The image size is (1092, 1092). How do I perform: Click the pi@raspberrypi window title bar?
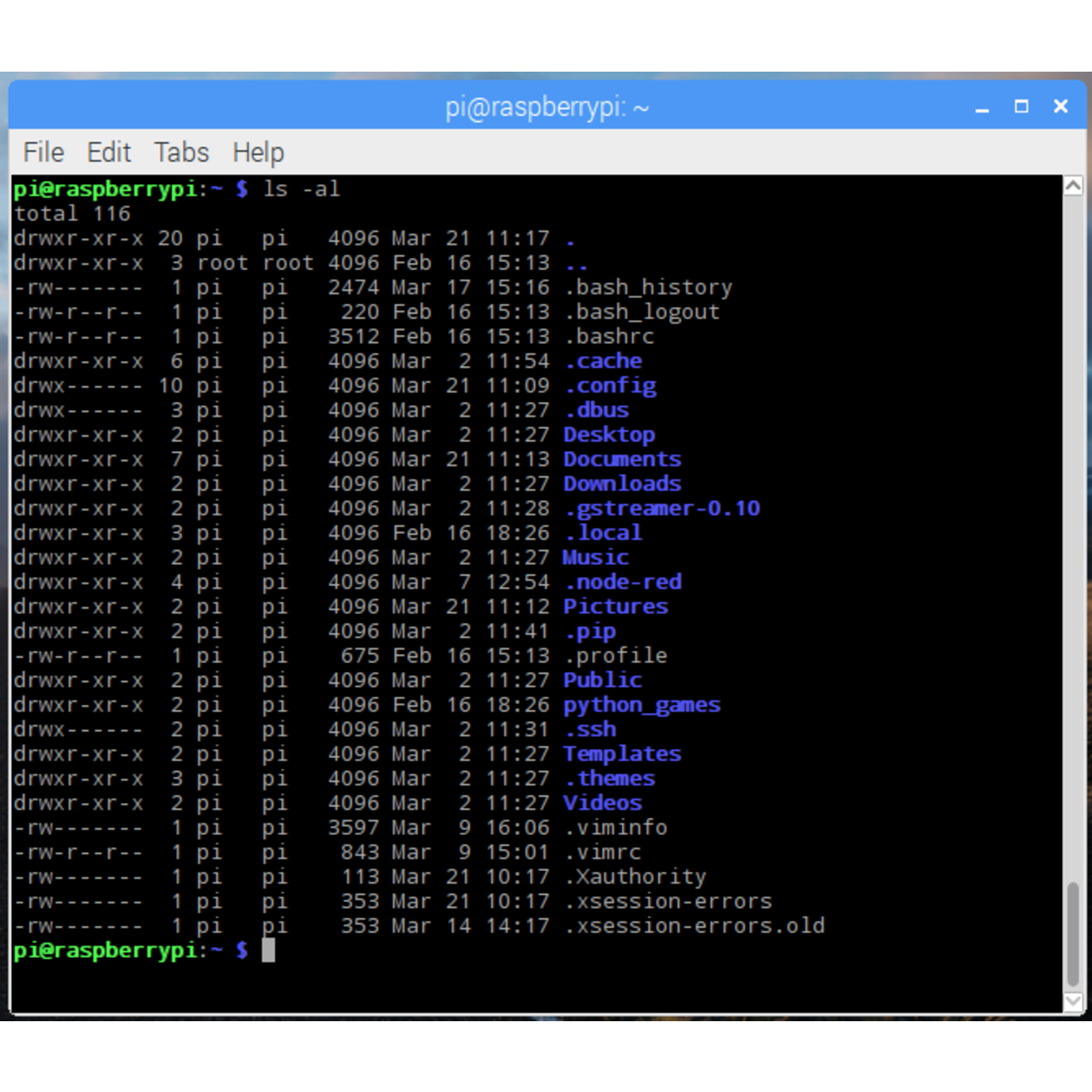coord(546,107)
